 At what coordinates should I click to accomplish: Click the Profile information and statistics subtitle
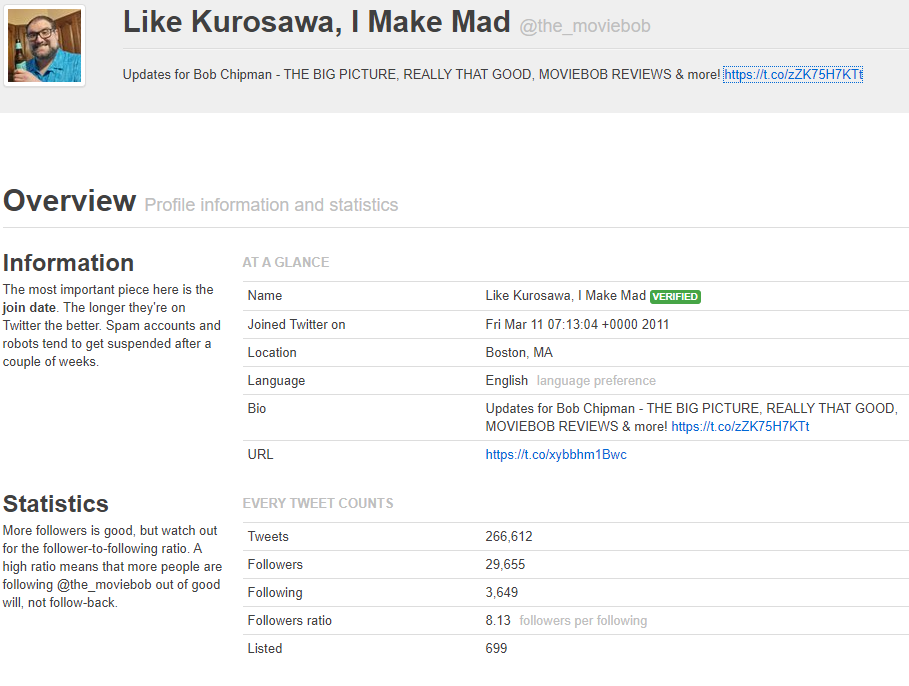click(x=271, y=205)
